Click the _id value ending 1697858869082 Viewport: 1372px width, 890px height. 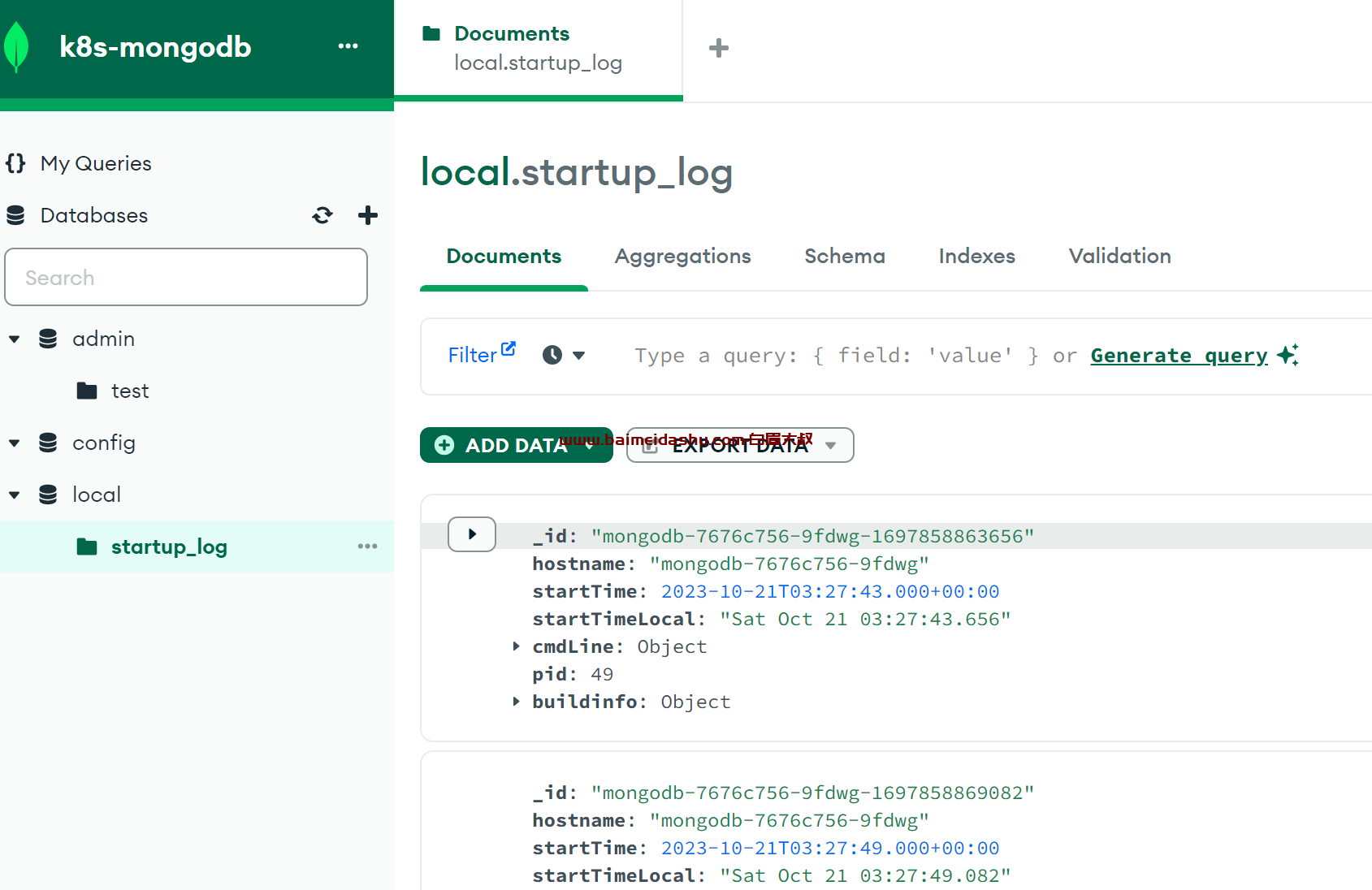point(812,793)
